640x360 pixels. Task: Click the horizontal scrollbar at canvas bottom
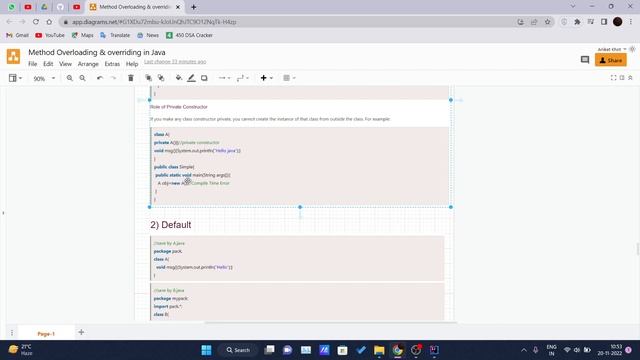pyautogui.click(x=331, y=322)
